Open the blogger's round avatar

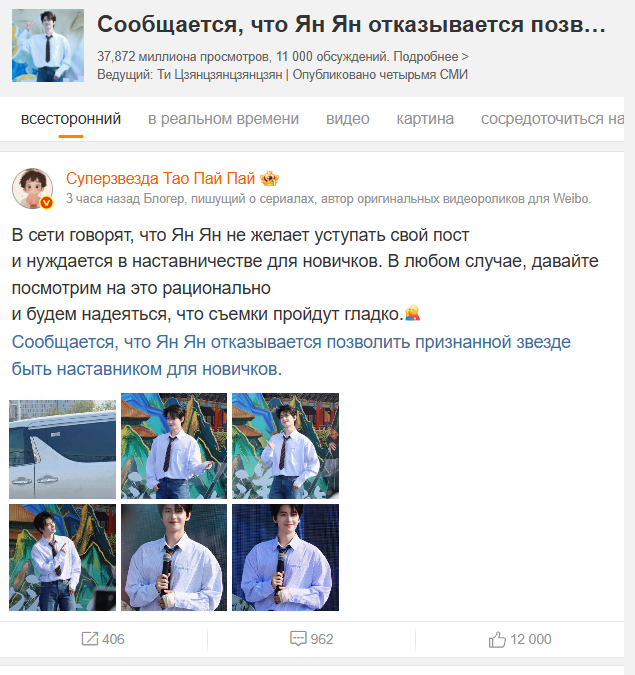point(32,189)
